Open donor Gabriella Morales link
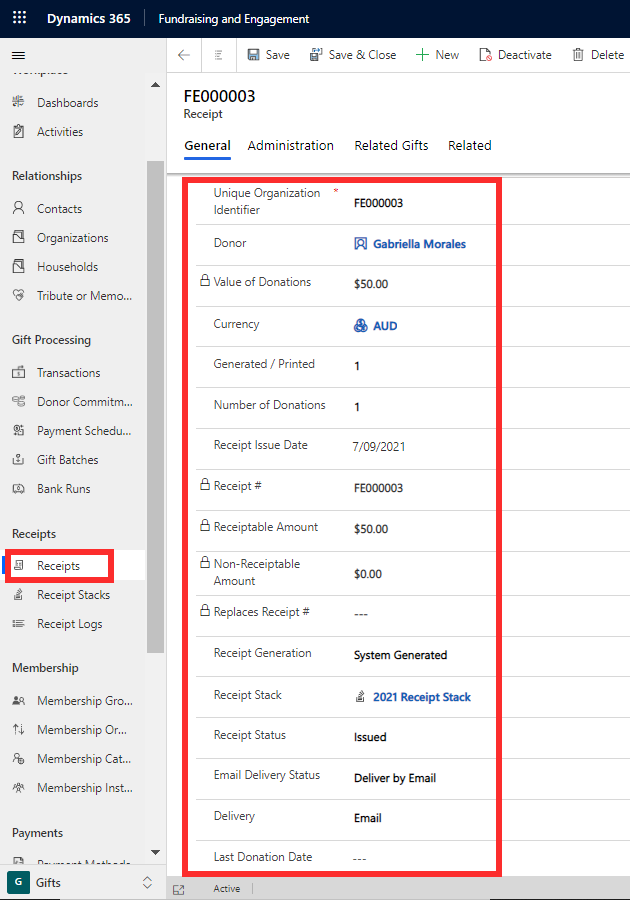The image size is (630, 900). click(419, 244)
